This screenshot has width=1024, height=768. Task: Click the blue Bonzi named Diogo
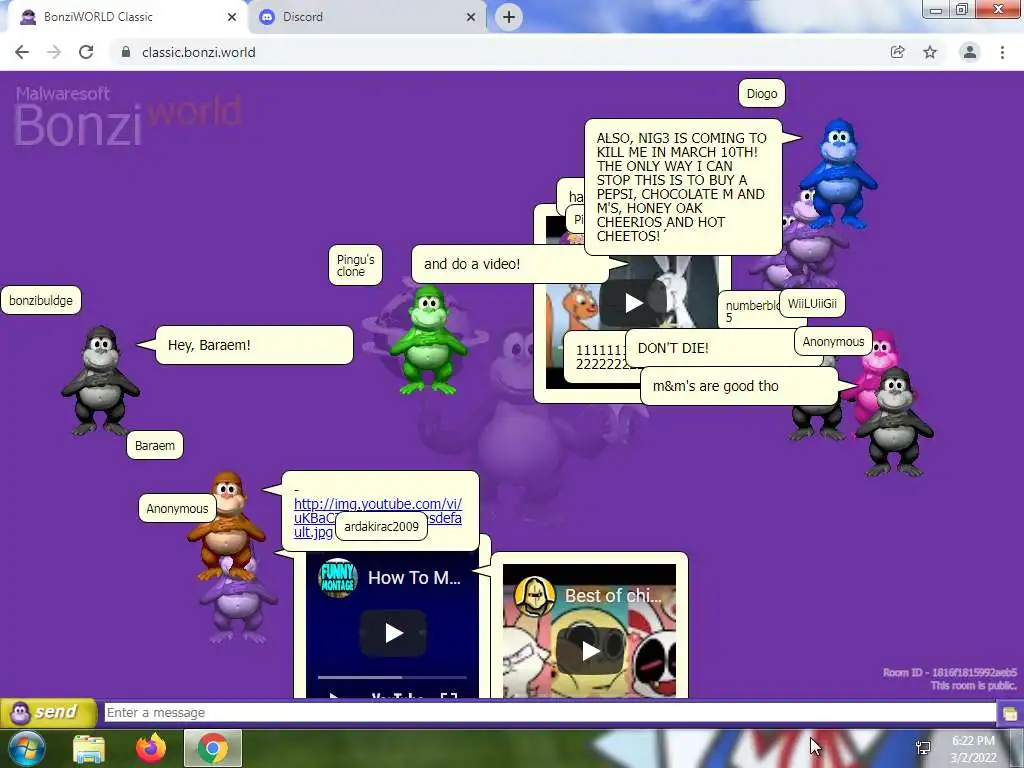tap(838, 173)
